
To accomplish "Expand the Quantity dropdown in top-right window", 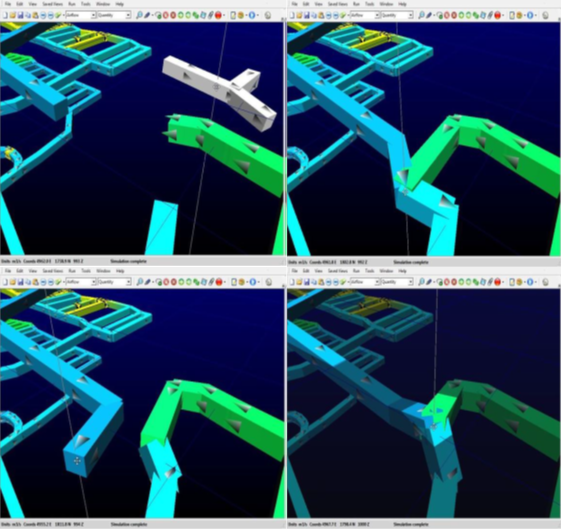I will (x=397, y=15).
